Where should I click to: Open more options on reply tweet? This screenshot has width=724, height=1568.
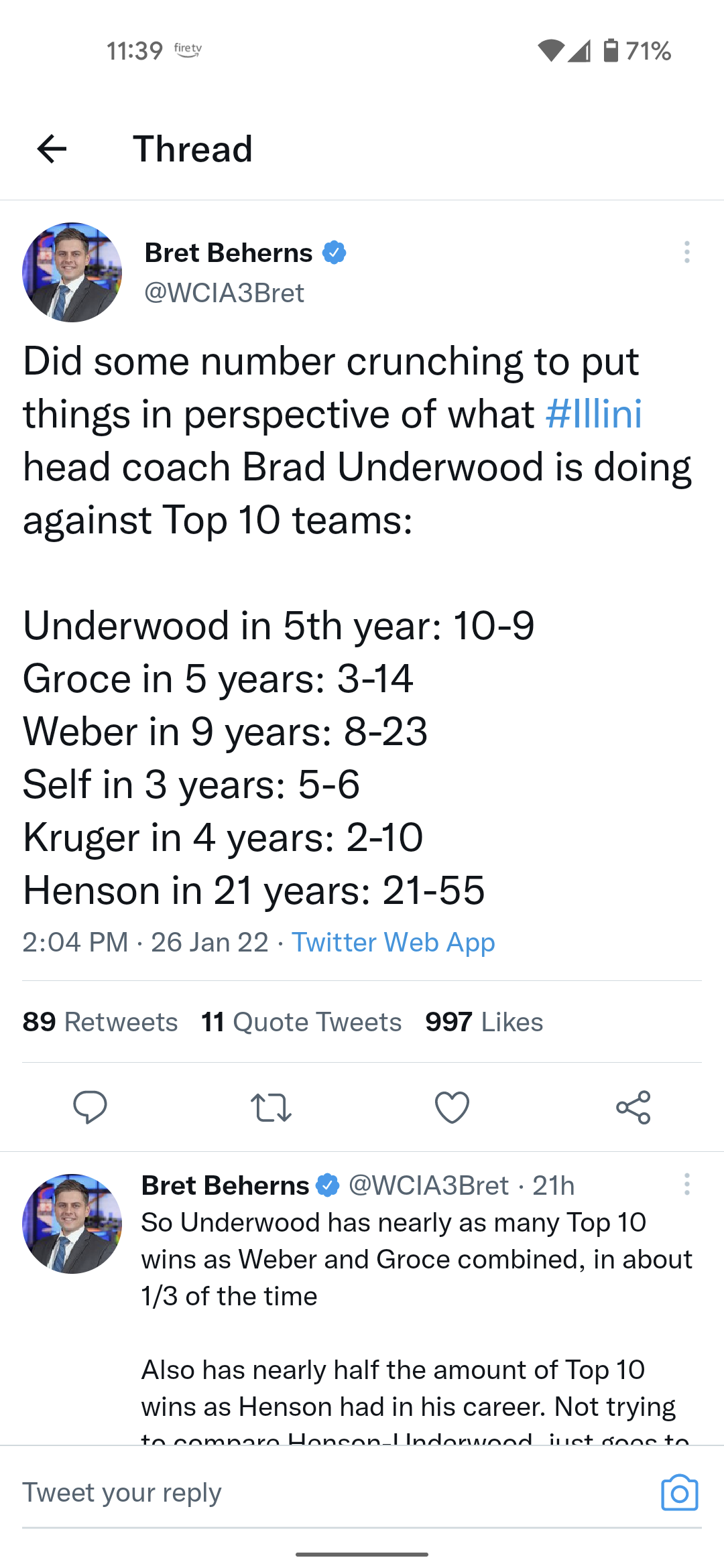click(686, 1184)
